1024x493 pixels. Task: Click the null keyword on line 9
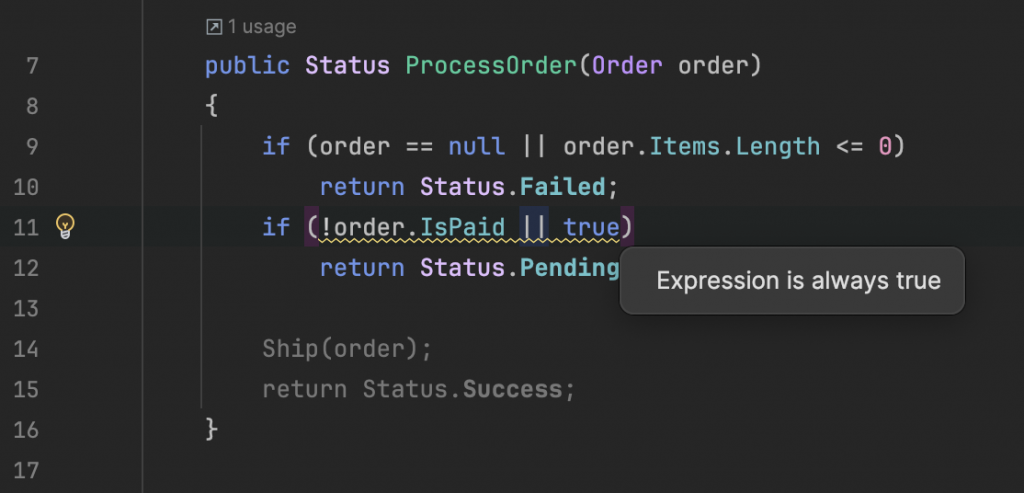click(477, 146)
